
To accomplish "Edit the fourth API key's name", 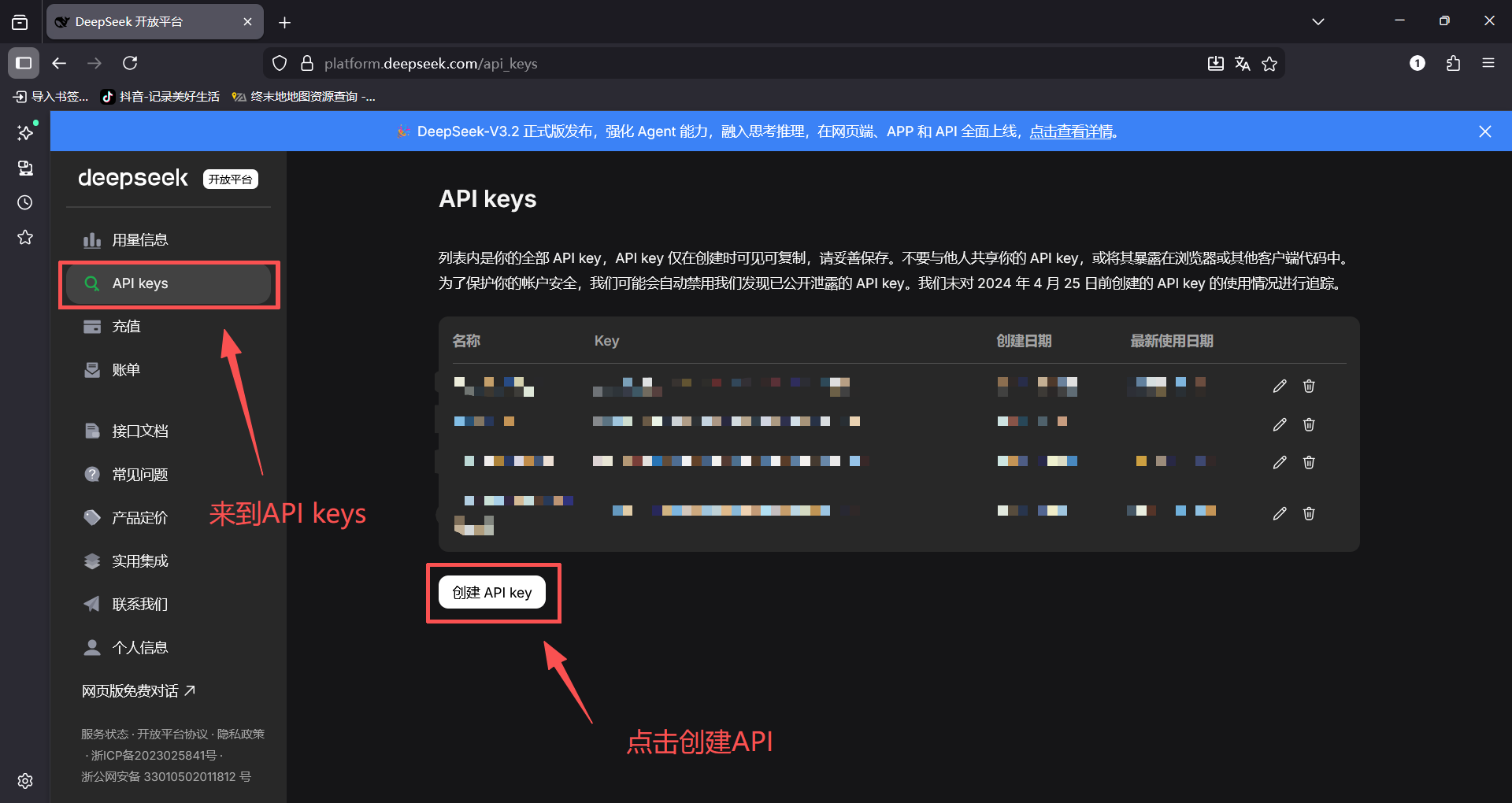I will click(1280, 513).
